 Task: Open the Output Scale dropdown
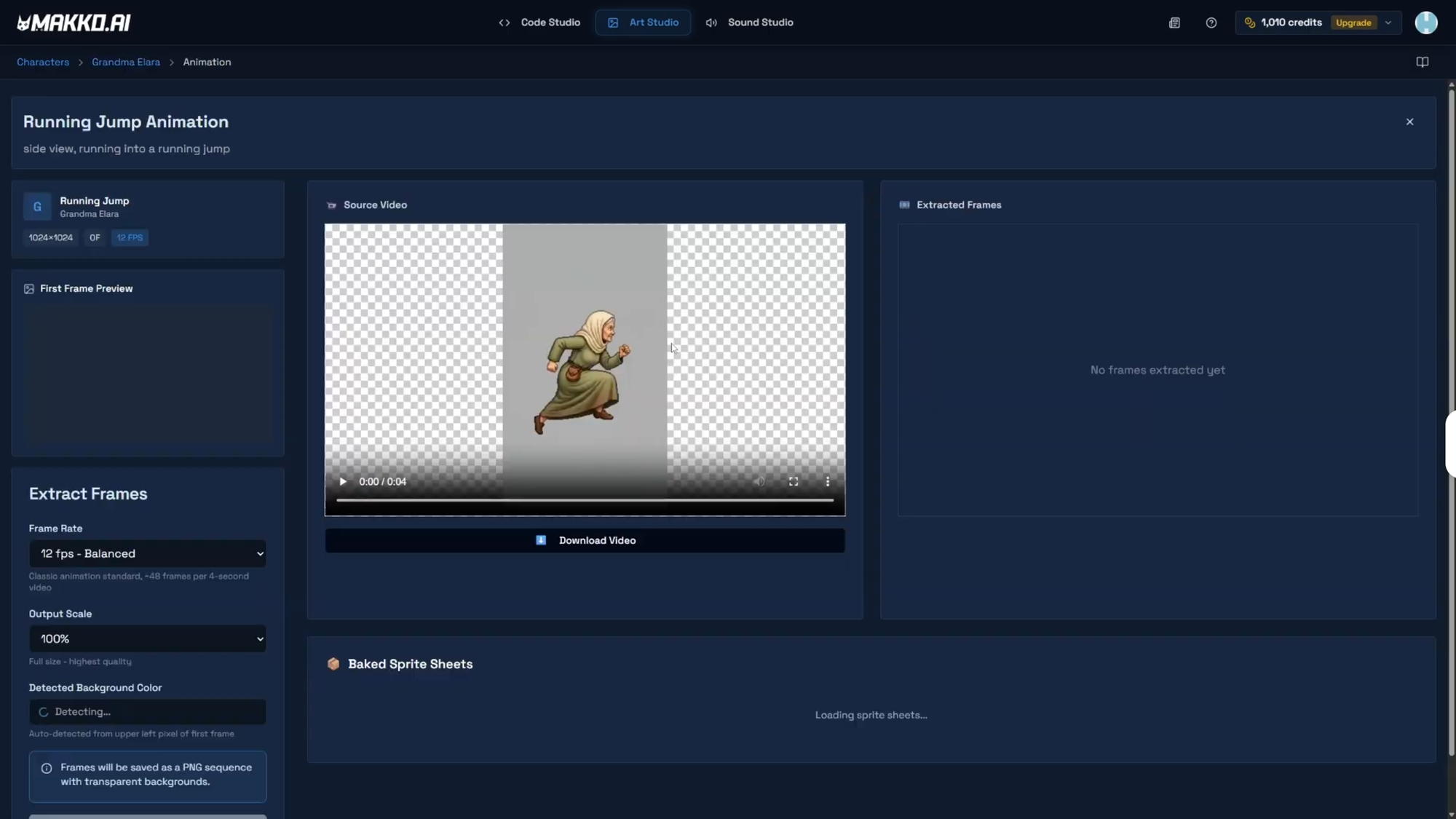pos(147,638)
